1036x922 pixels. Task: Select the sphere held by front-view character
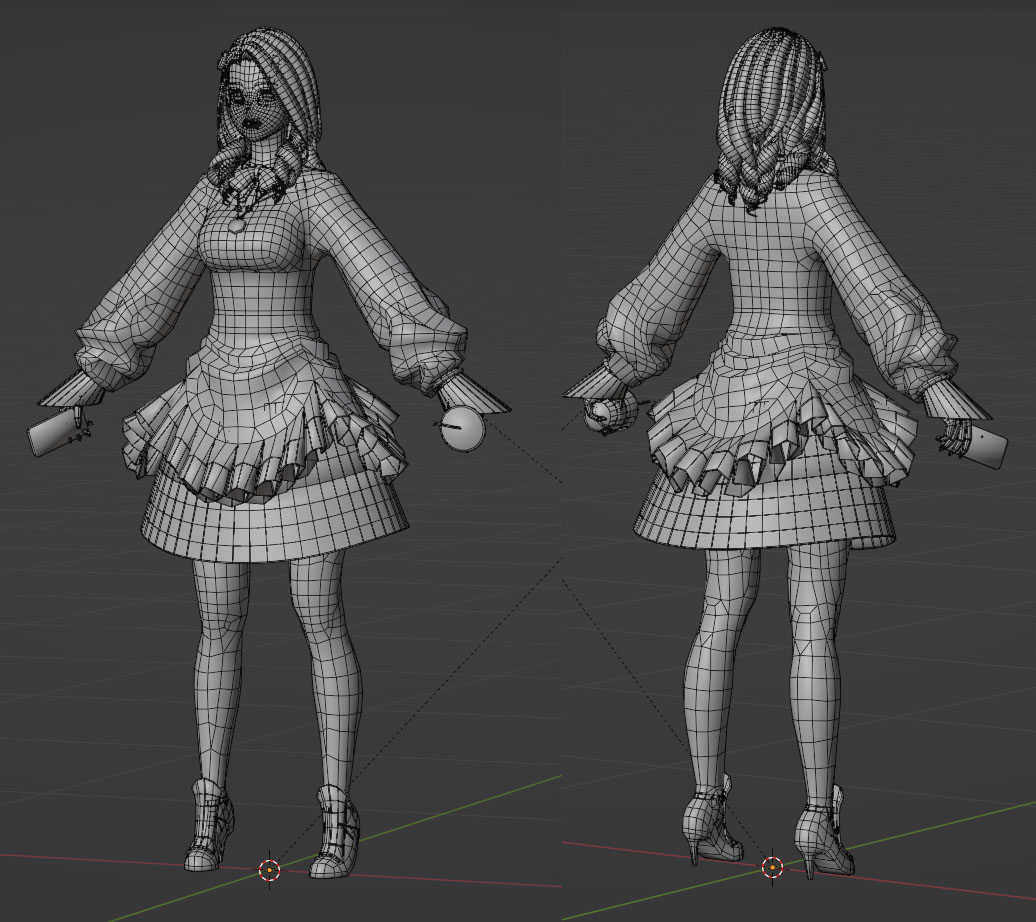(x=464, y=429)
